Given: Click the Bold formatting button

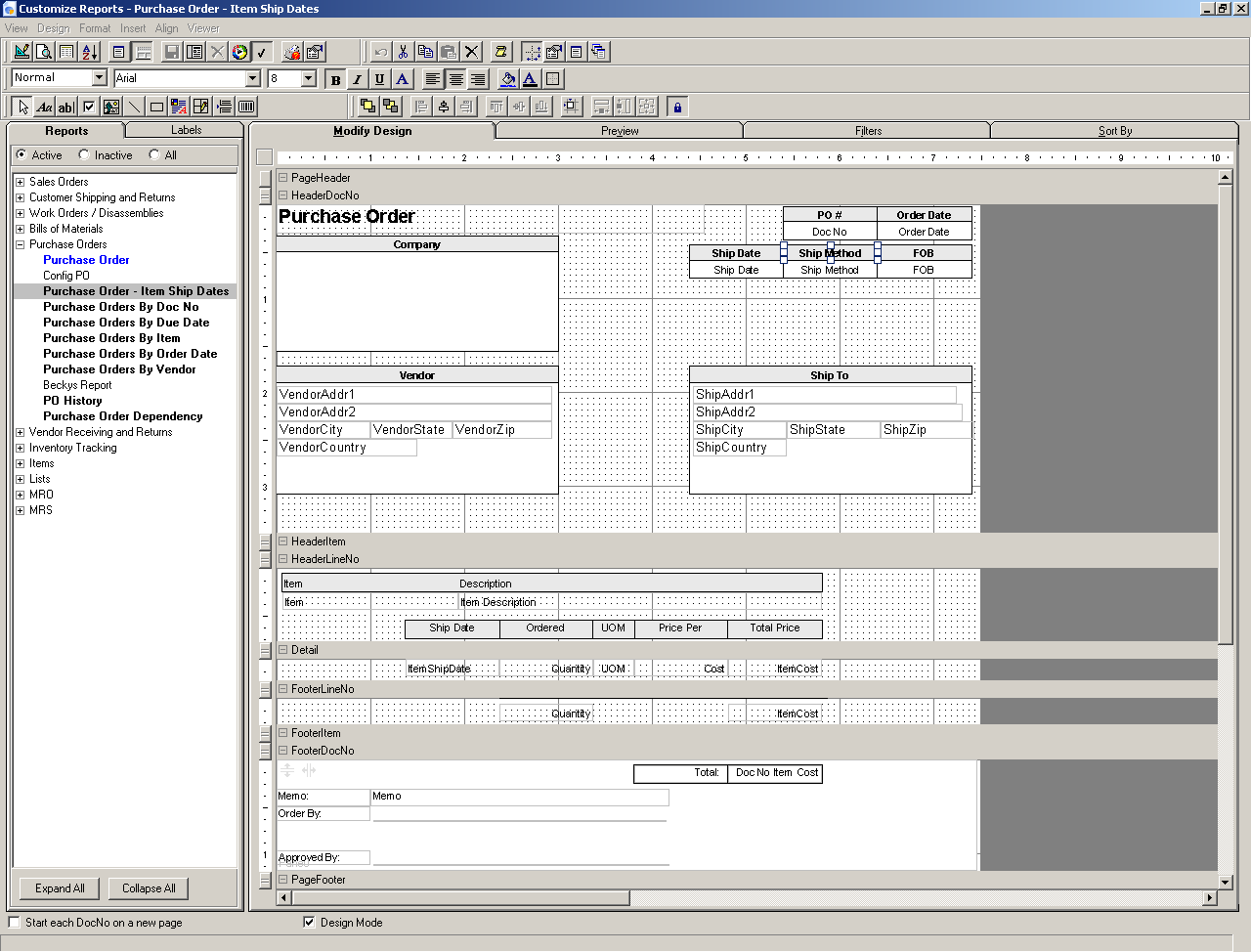Looking at the screenshot, I should point(335,79).
